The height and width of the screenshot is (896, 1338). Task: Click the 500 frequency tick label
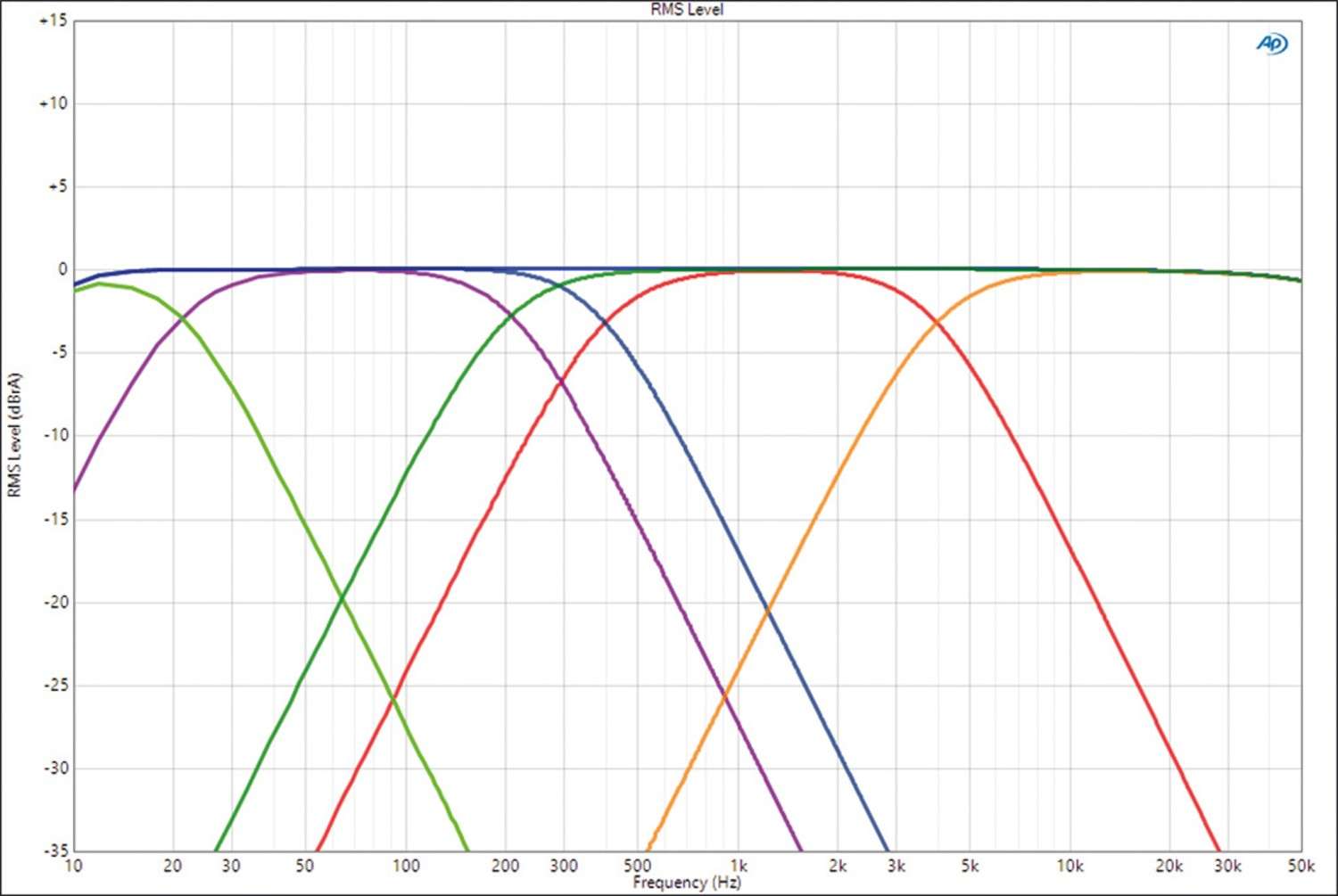pos(637,866)
